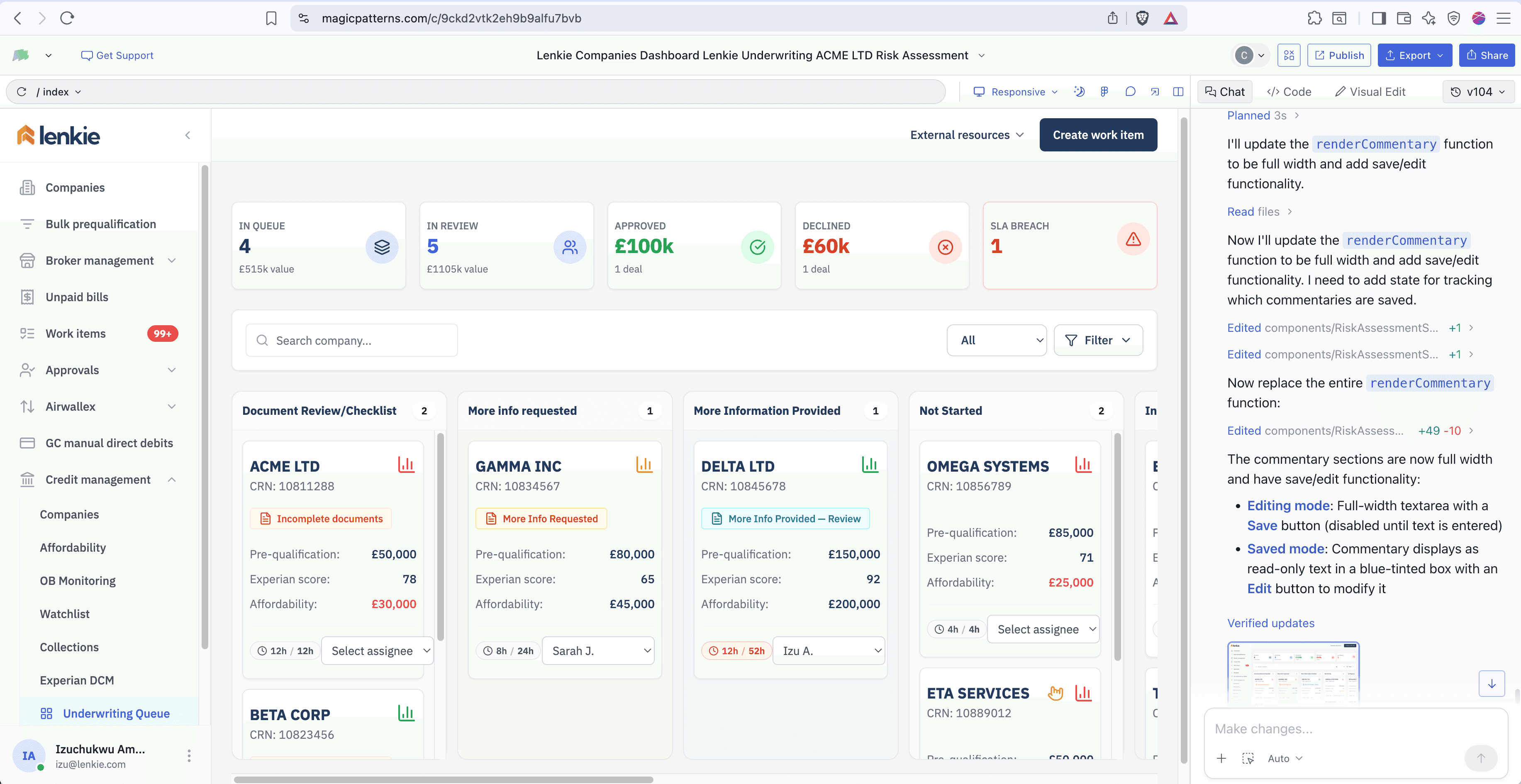Screen dimensions: 1521x784
Task: Click the browser bookmark icon
Action: pos(271,18)
